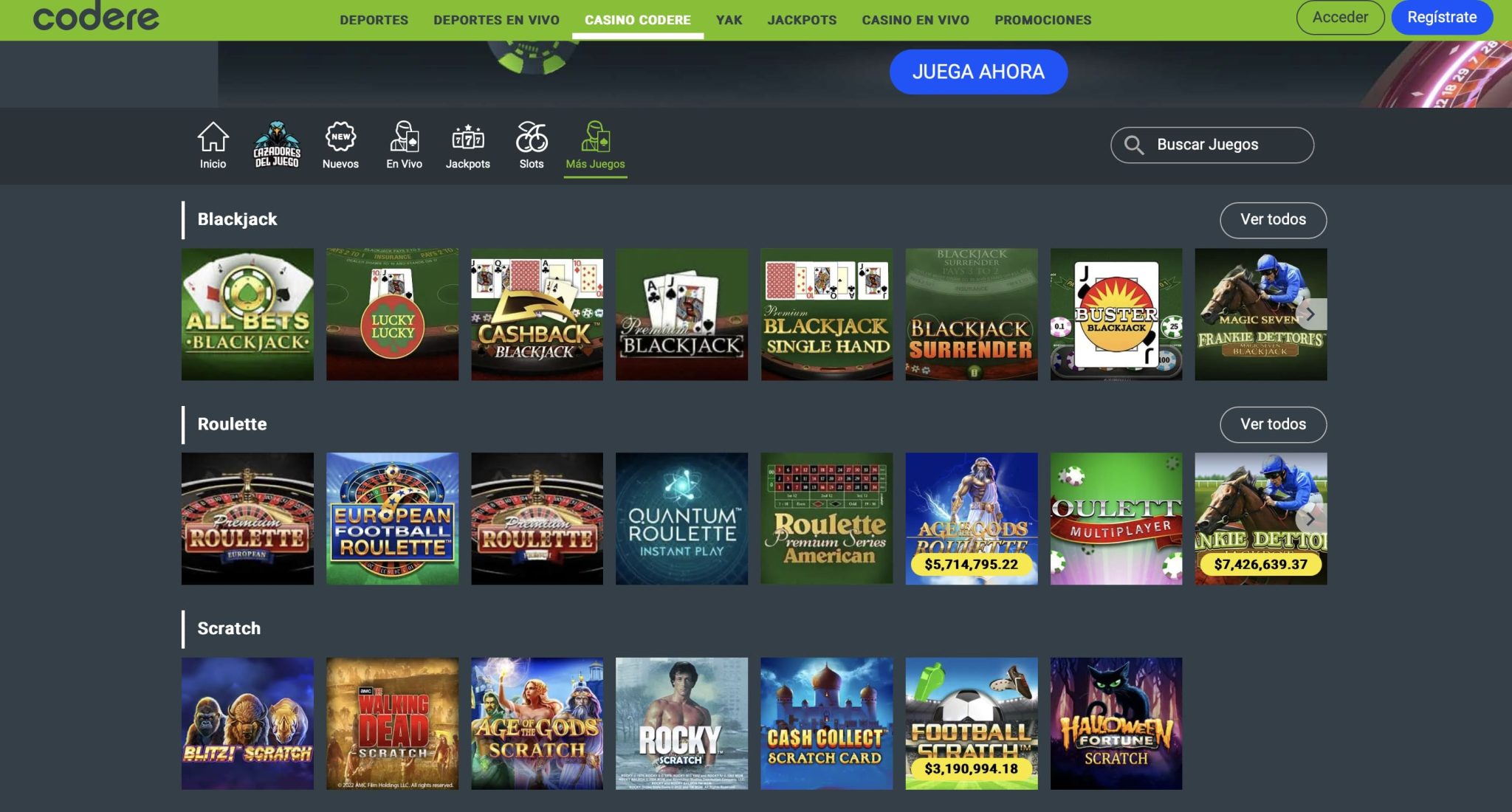The height and width of the screenshot is (812, 1512).
Task: Advance the Blackjack carousel with the right arrow
Action: 1310,314
